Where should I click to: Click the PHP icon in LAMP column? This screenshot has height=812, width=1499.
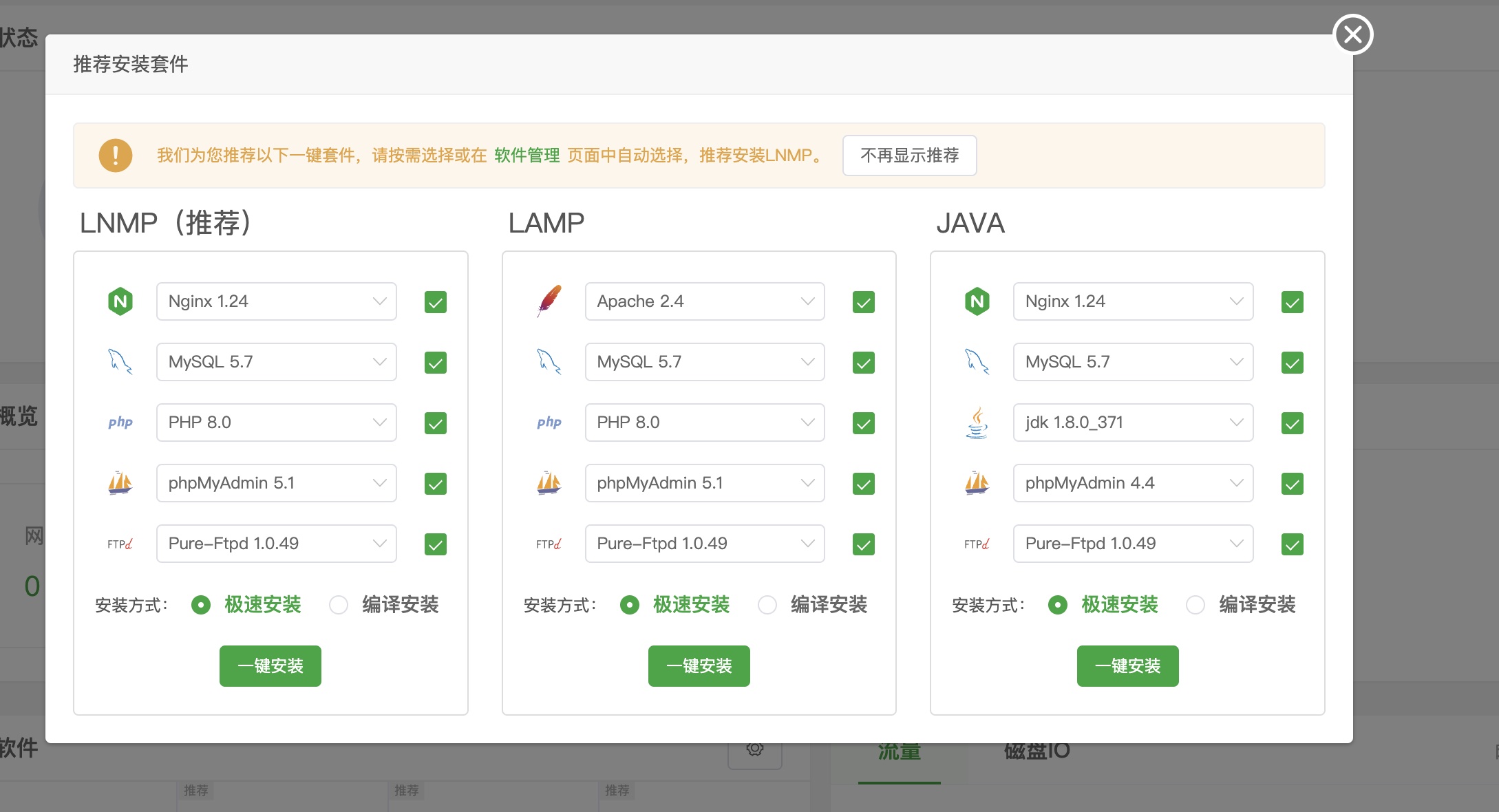(x=549, y=422)
